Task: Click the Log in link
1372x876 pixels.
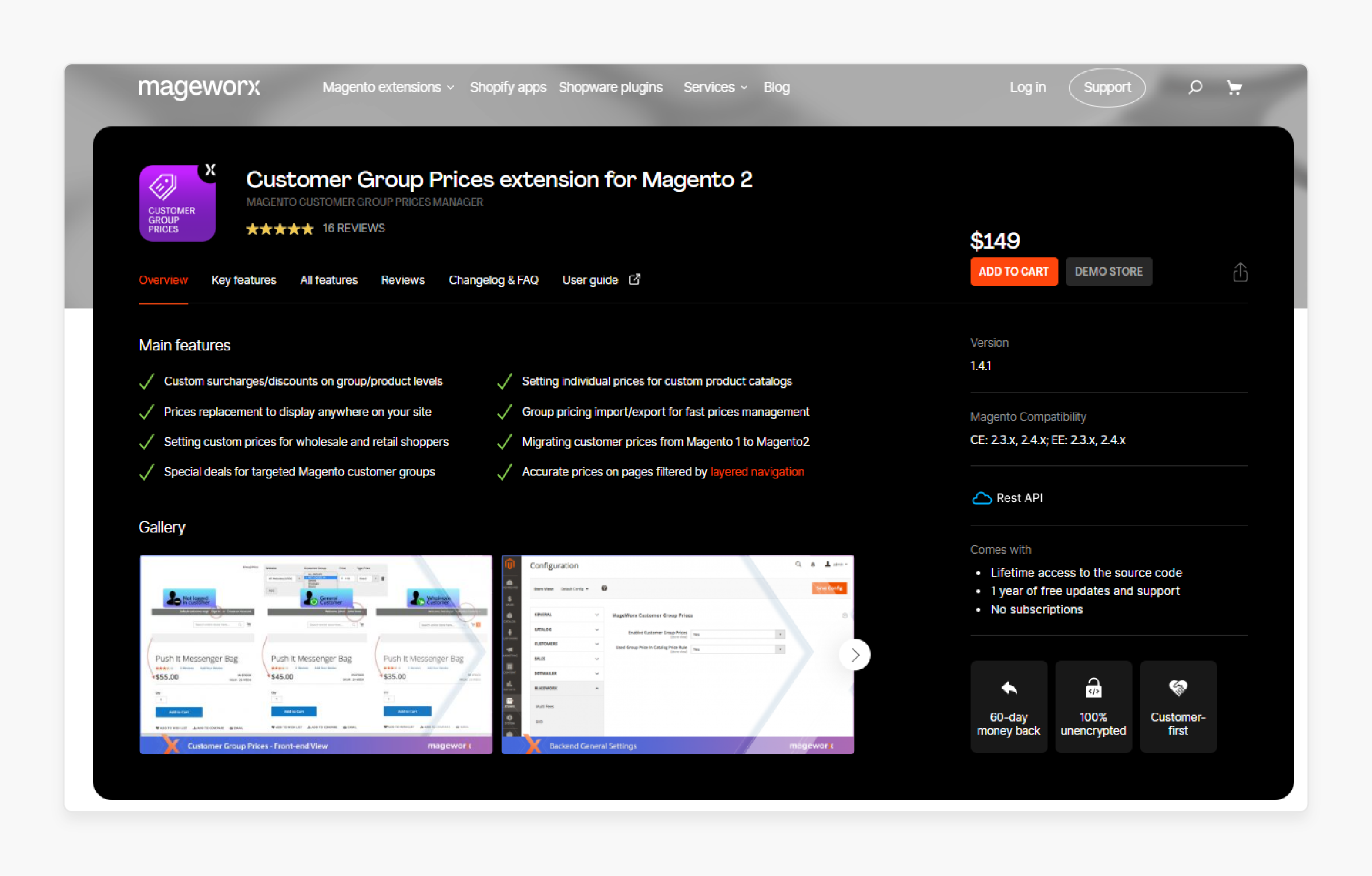Action: click(x=1027, y=87)
